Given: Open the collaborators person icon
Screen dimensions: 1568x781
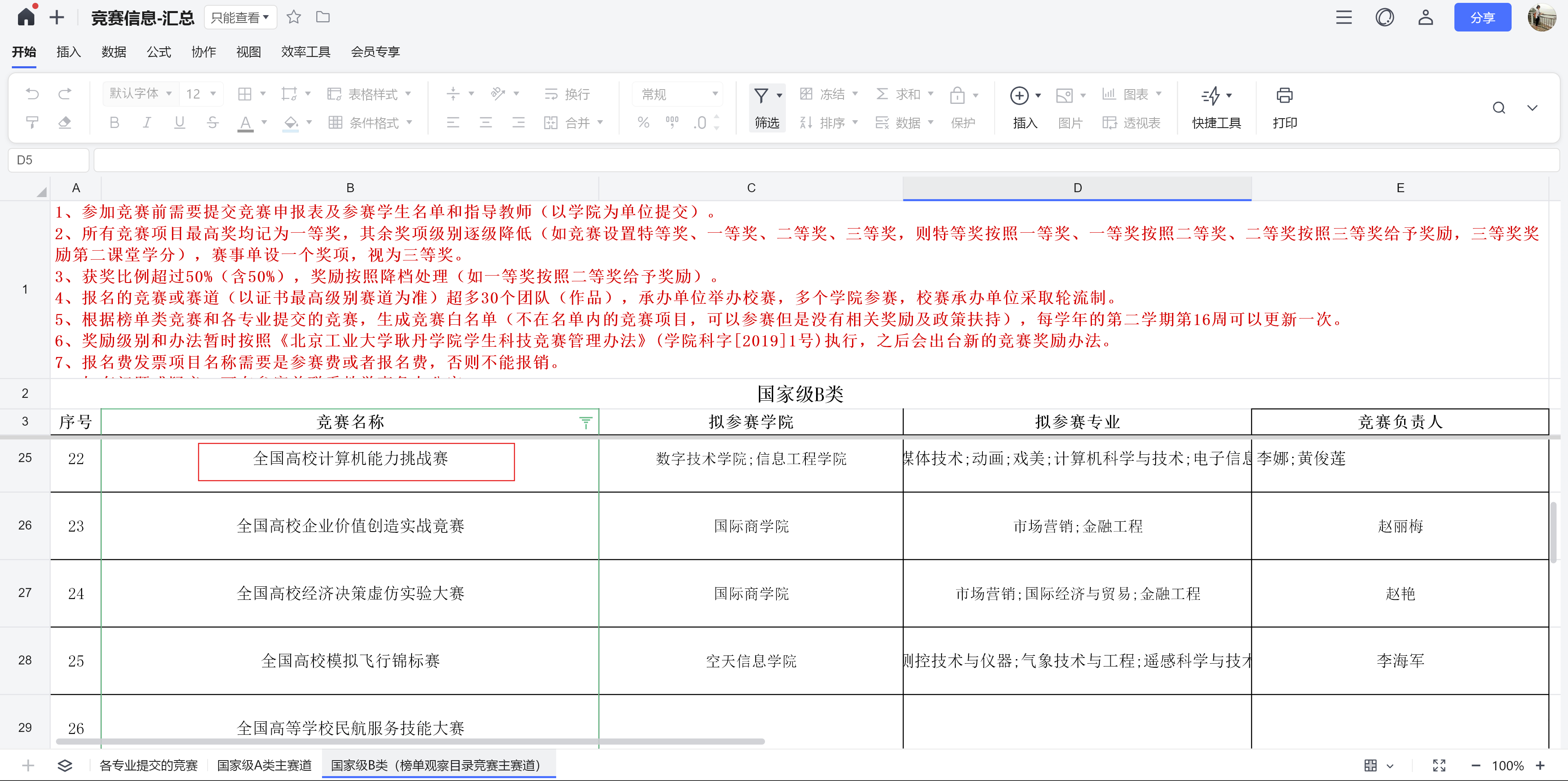Looking at the screenshot, I should point(1425,17).
